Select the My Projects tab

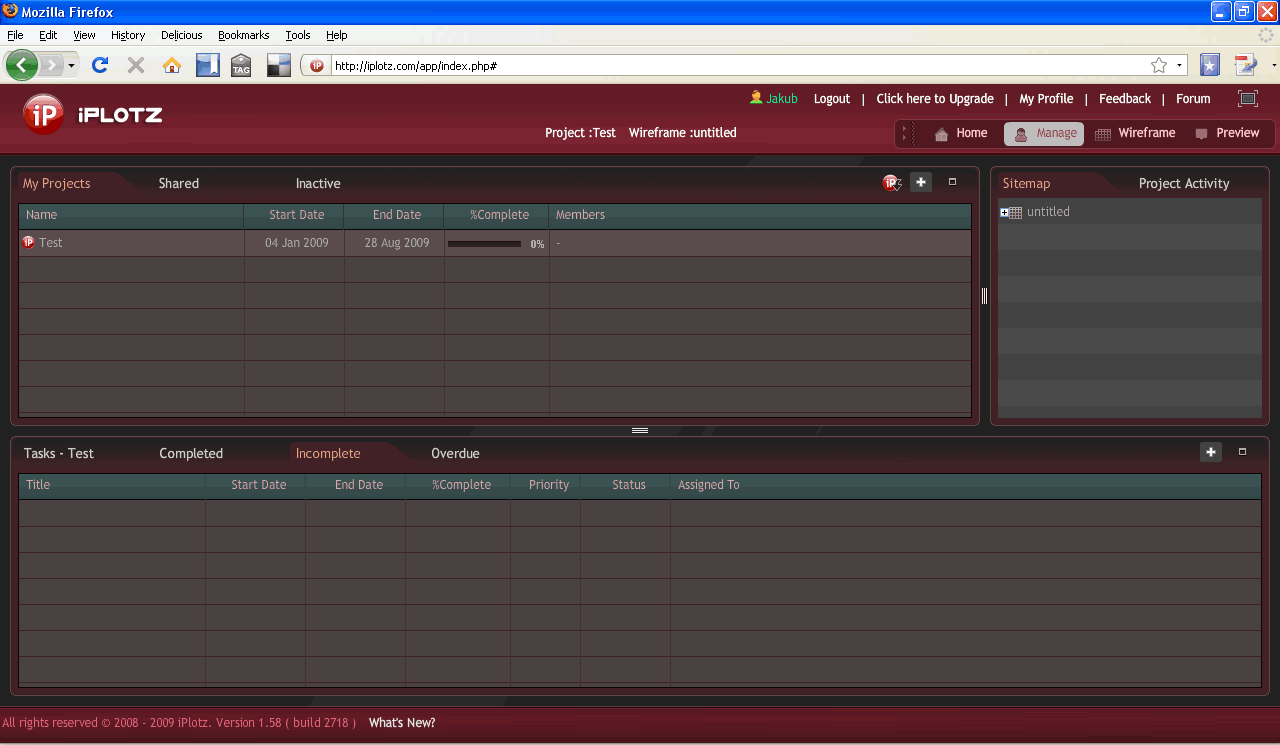coord(56,183)
